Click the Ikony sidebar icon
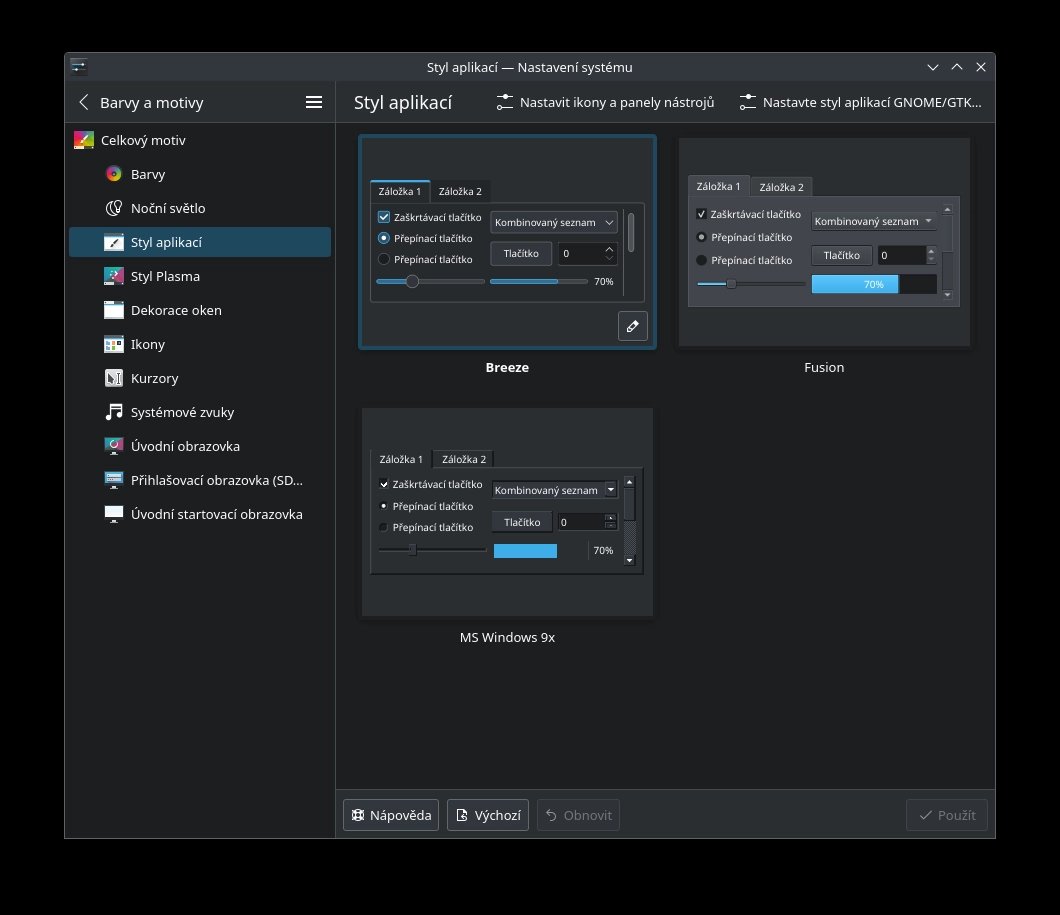Screen dimensions: 1060x915 coord(114,344)
